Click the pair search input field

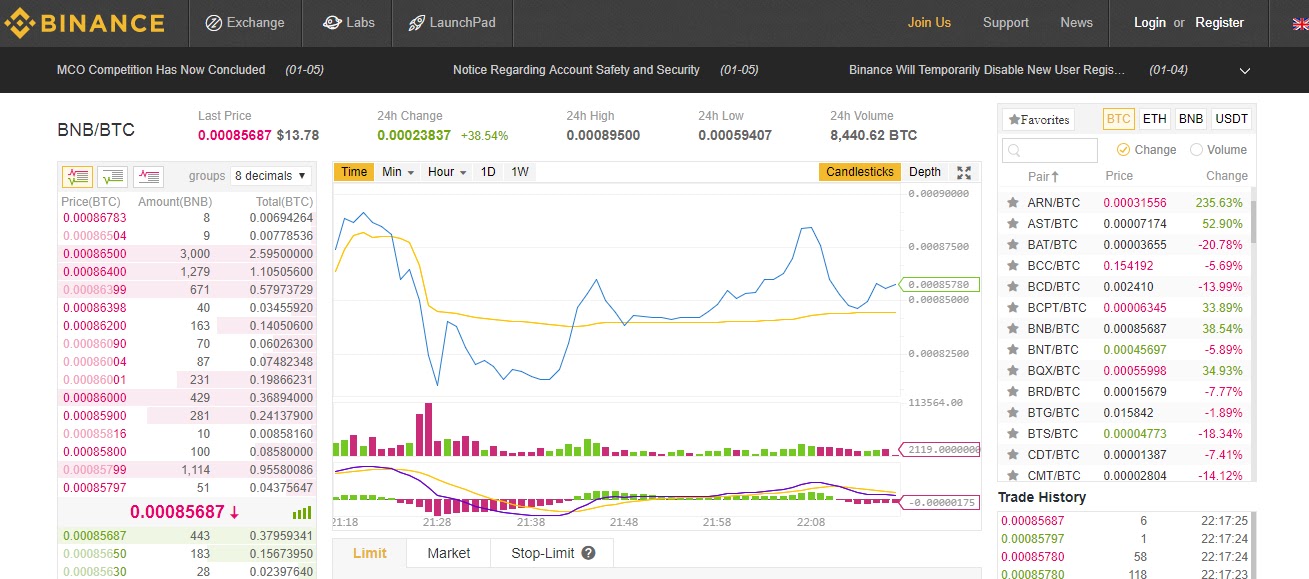1050,150
